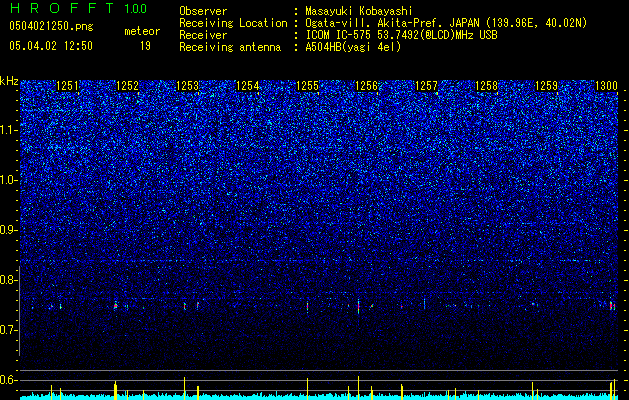Click the 1252 time marker

click(x=127, y=86)
